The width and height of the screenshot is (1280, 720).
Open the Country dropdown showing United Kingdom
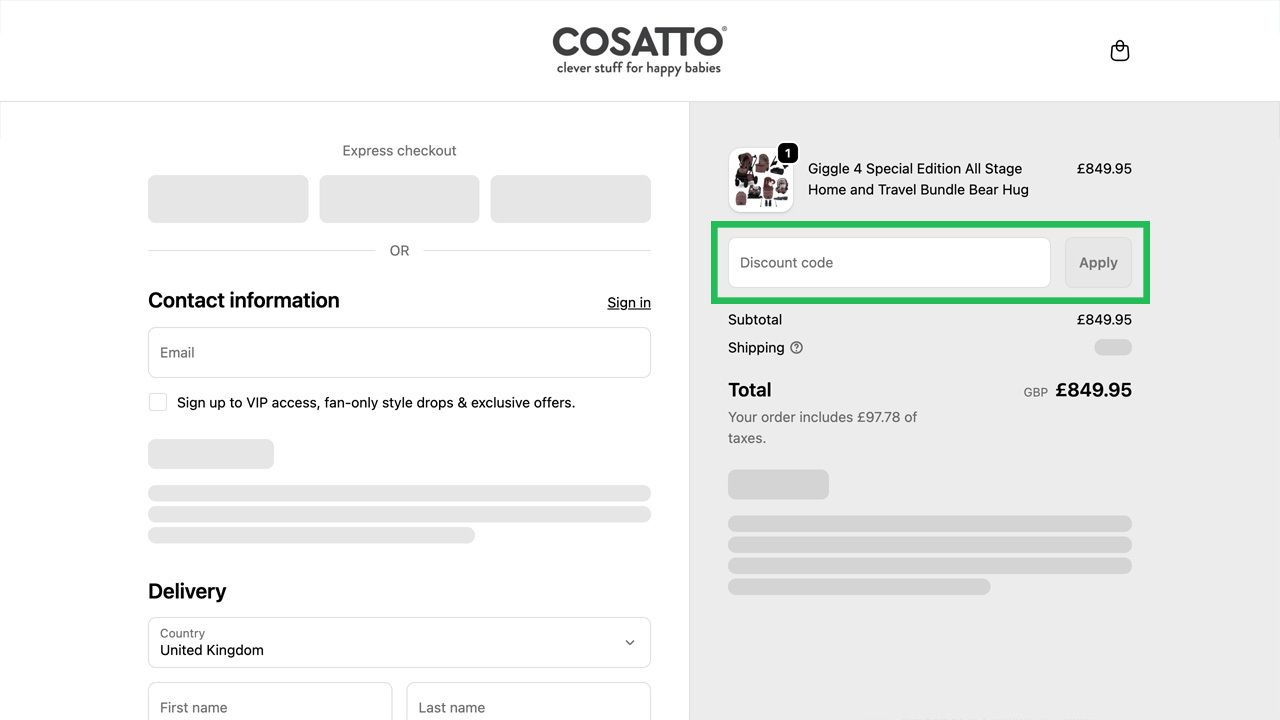tap(399, 642)
